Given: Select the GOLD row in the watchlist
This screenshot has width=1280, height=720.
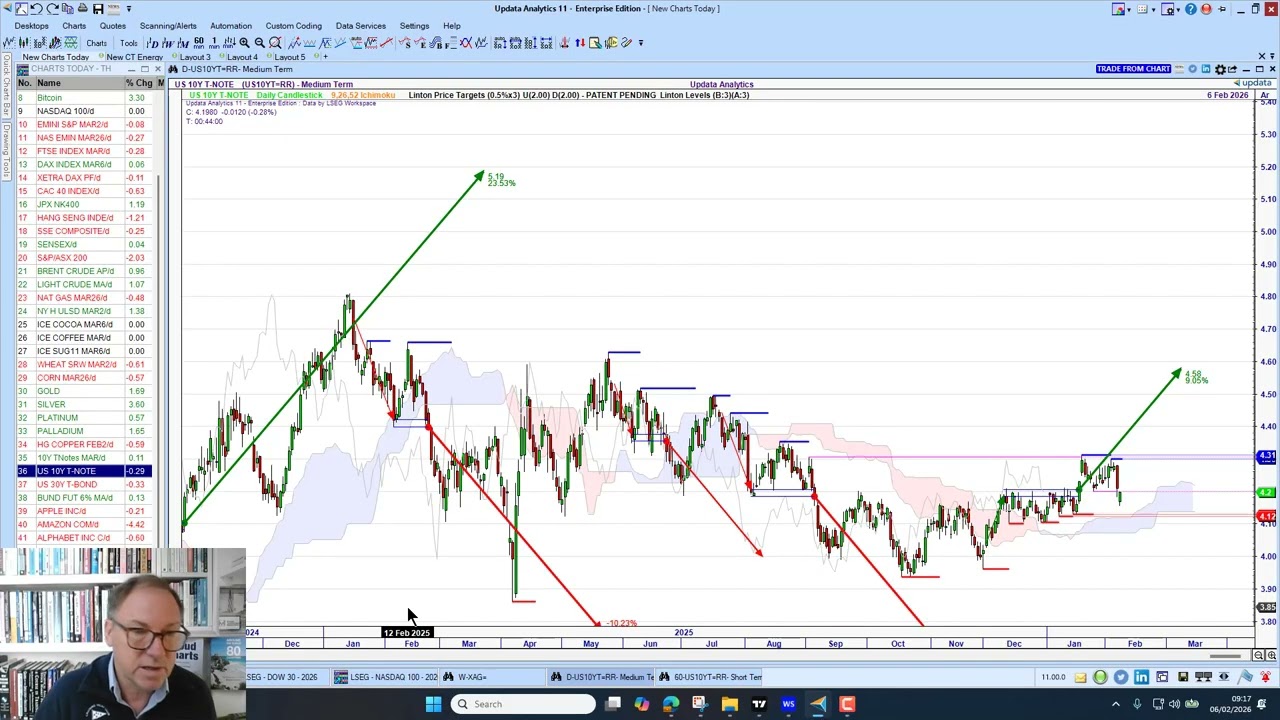Looking at the screenshot, I should coord(83,391).
